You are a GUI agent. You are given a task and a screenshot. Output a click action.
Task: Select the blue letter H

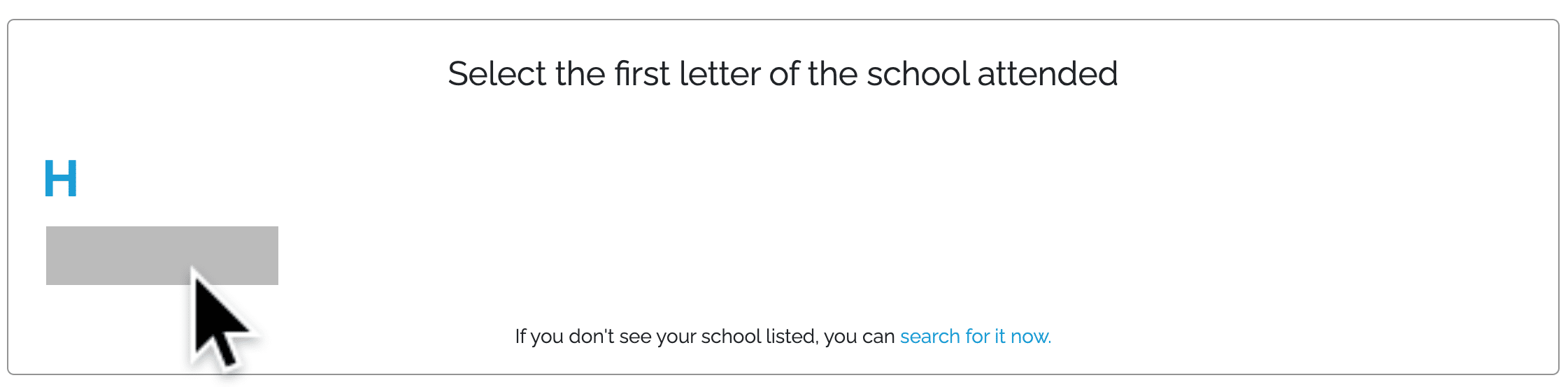coord(61,178)
